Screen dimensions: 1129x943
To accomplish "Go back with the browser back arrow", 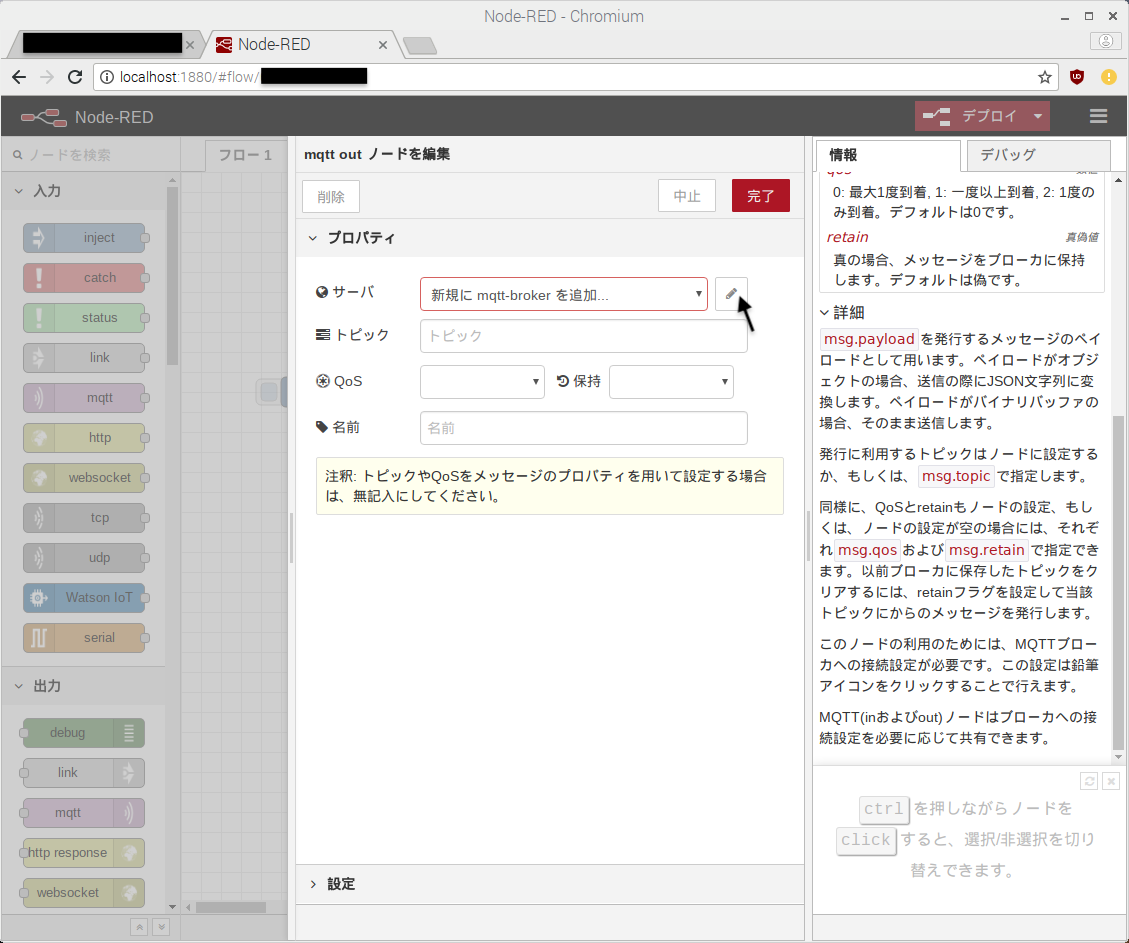I will tap(19, 76).
